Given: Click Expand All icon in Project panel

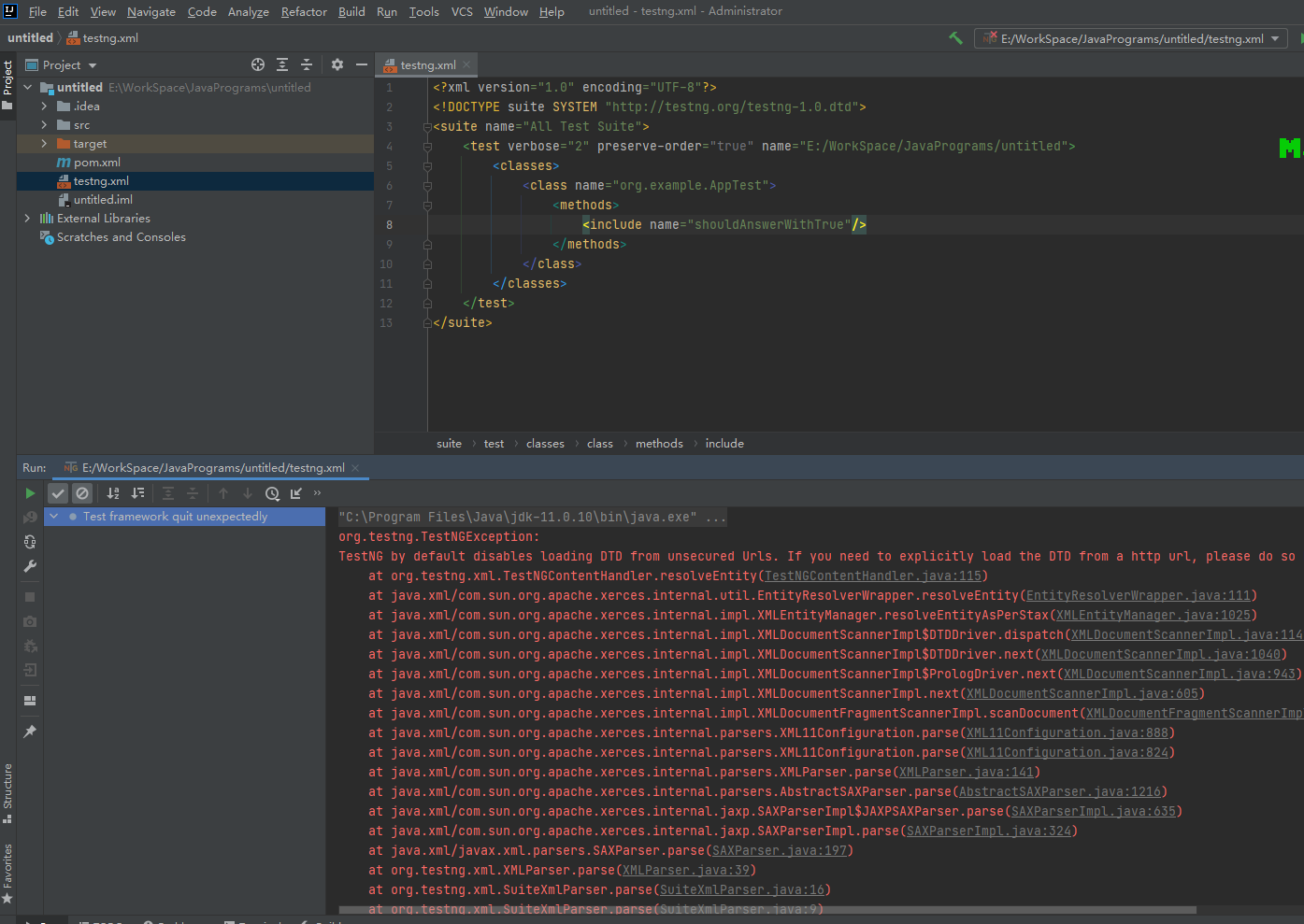Looking at the screenshot, I should [x=282, y=64].
